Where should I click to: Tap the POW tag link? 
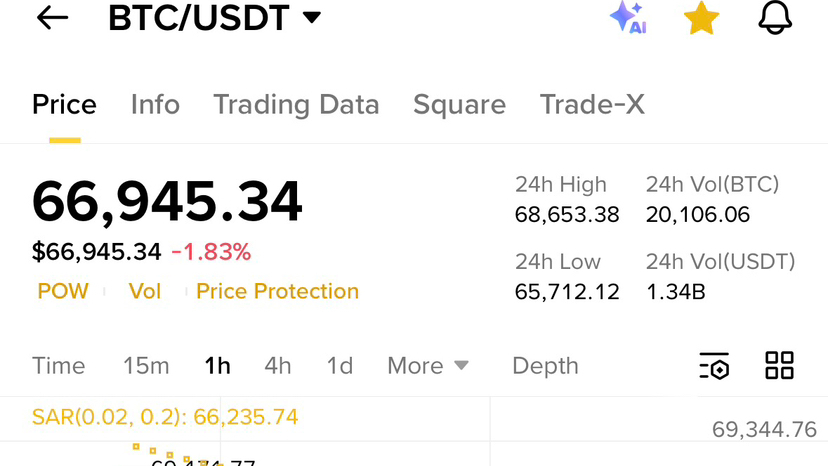pyautogui.click(x=63, y=291)
